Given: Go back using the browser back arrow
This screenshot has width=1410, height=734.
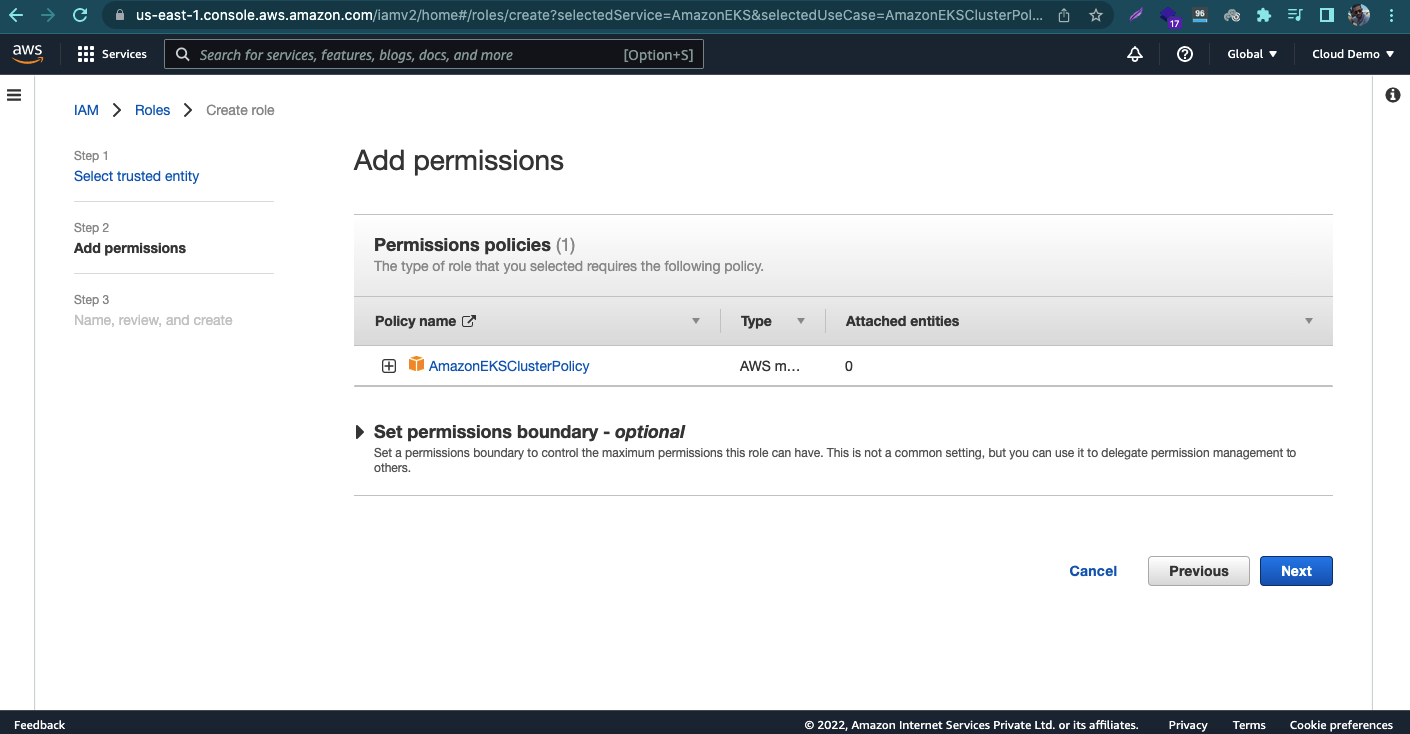Looking at the screenshot, I should click(x=16, y=15).
